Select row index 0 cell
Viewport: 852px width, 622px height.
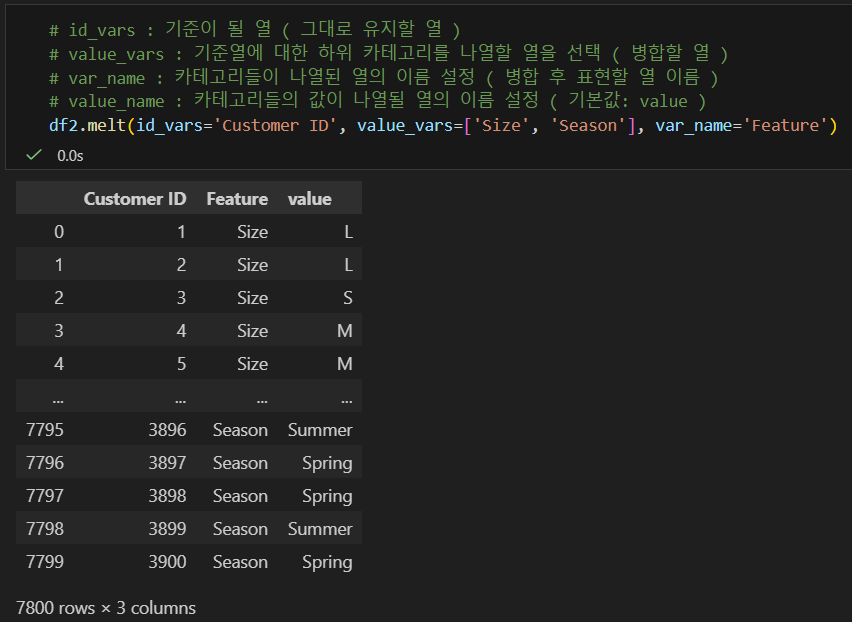pos(59,232)
